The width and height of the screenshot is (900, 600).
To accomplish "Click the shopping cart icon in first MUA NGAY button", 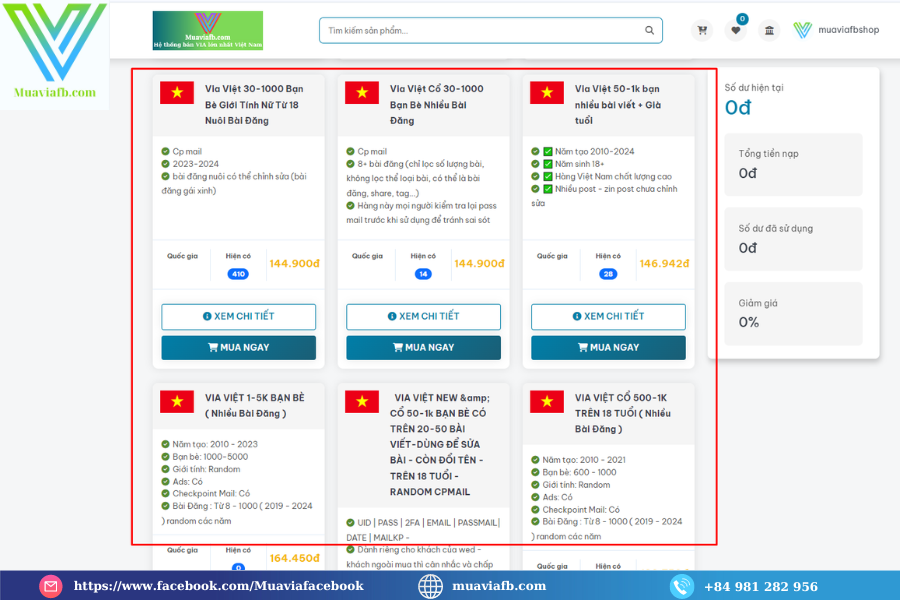I will coord(213,347).
